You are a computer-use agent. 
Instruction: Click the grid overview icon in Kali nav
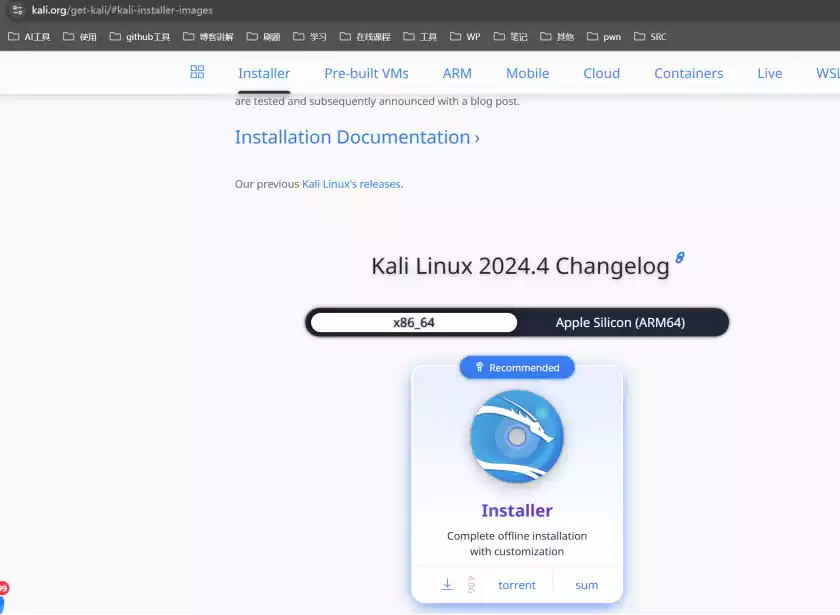click(x=197, y=72)
